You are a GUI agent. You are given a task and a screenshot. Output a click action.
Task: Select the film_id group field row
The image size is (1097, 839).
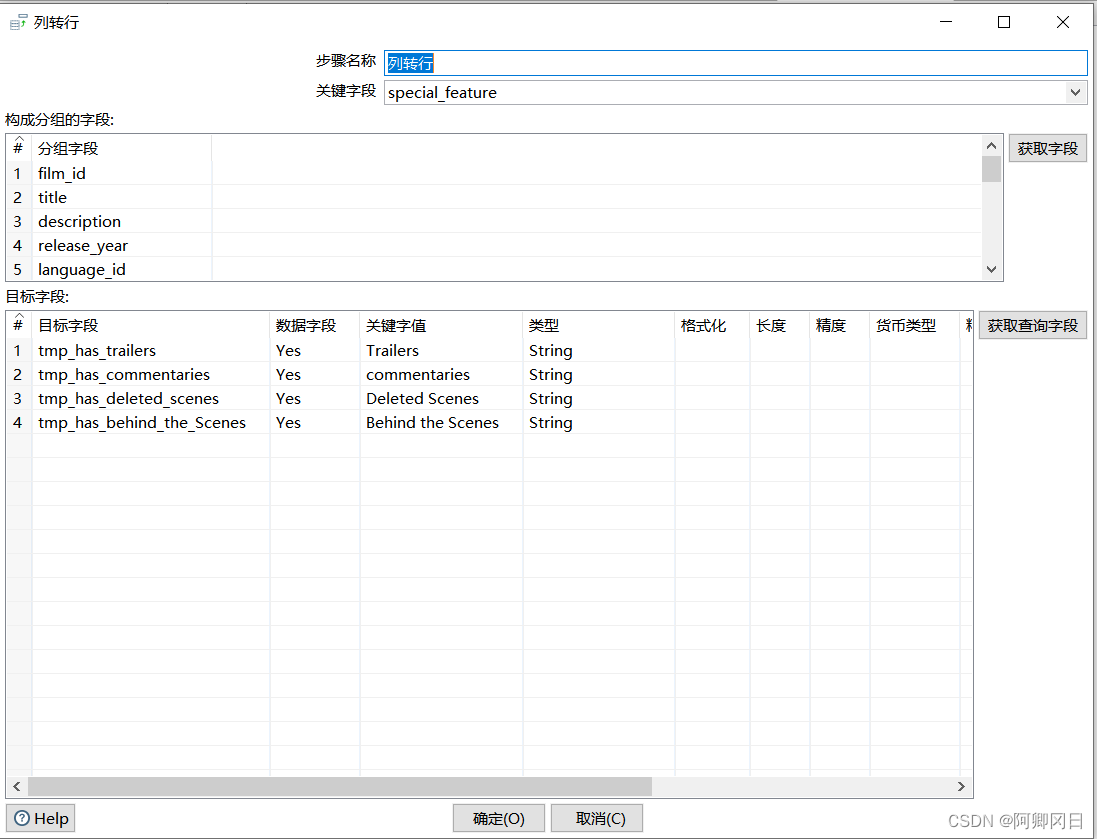[x=62, y=173]
